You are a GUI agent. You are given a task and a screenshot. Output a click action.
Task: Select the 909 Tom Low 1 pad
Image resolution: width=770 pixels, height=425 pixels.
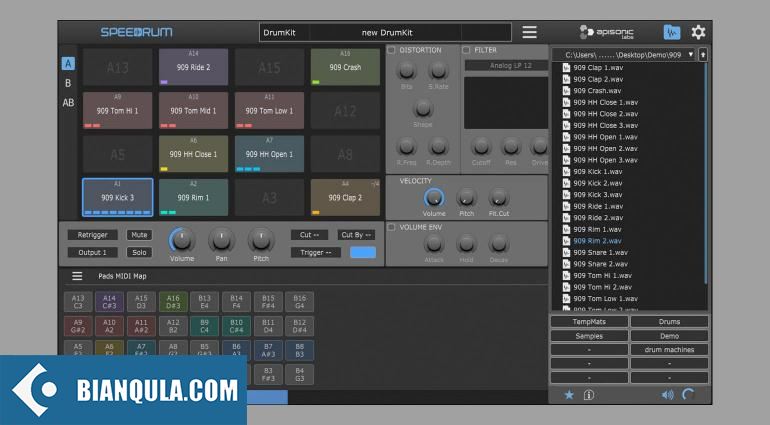269,111
